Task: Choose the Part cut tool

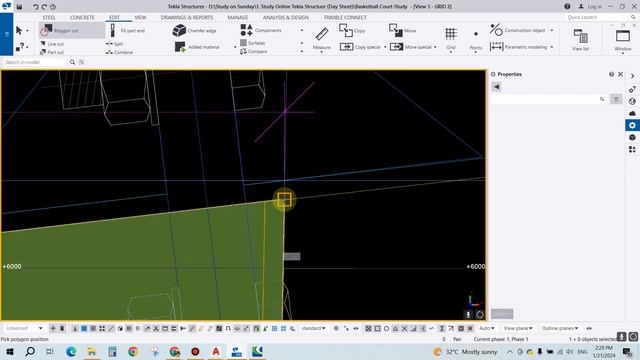Action: (52, 52)
